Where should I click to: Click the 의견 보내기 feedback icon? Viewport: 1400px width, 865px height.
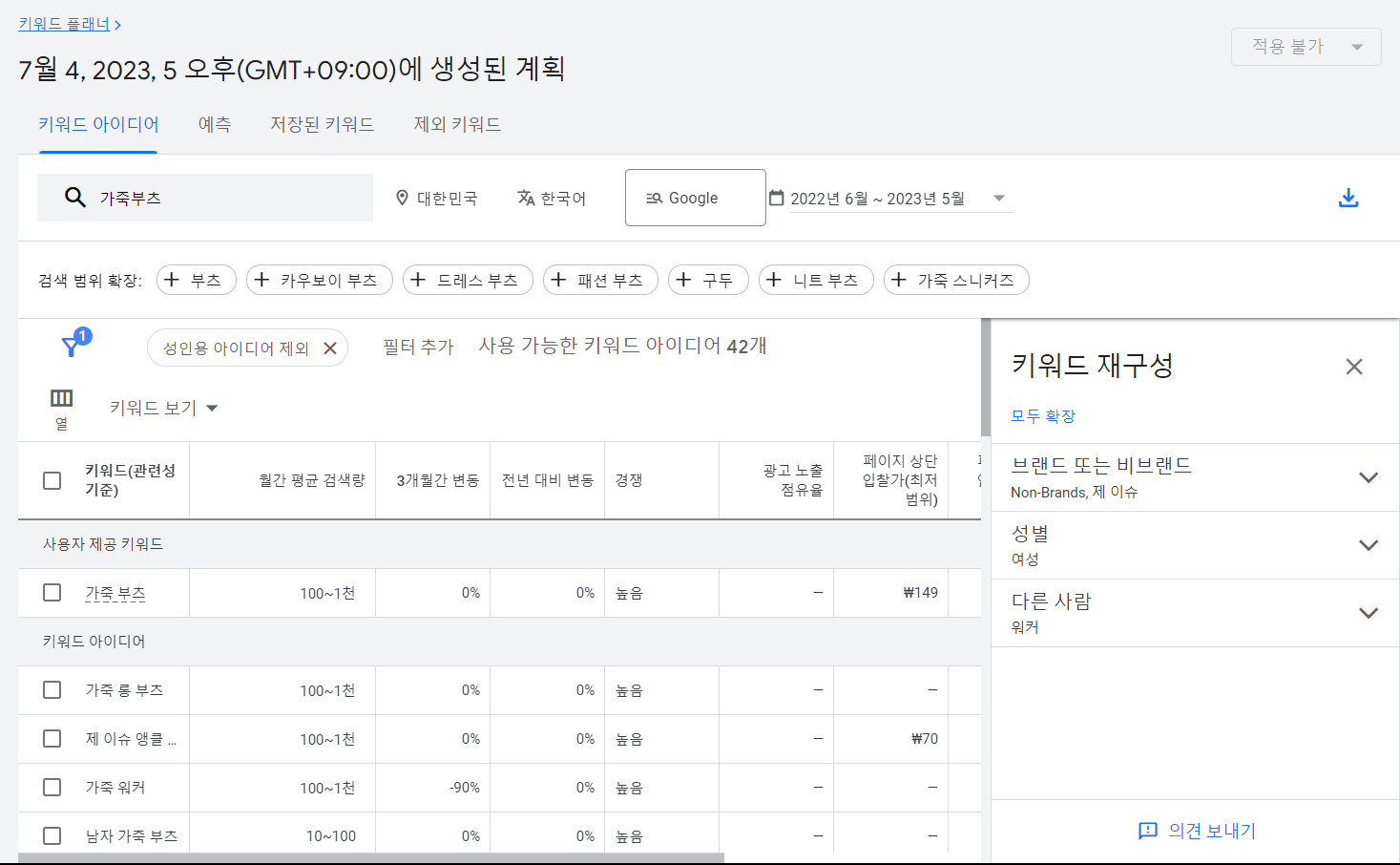pos(1148,831)
